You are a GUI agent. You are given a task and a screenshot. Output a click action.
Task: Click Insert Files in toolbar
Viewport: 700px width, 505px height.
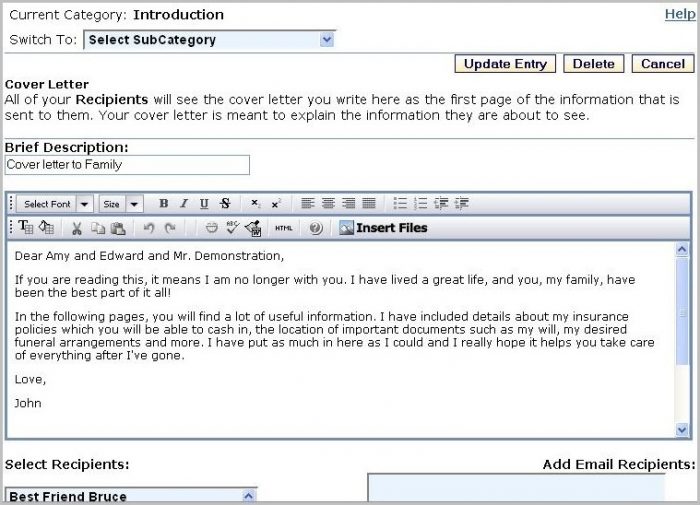[x=383, y=228]
